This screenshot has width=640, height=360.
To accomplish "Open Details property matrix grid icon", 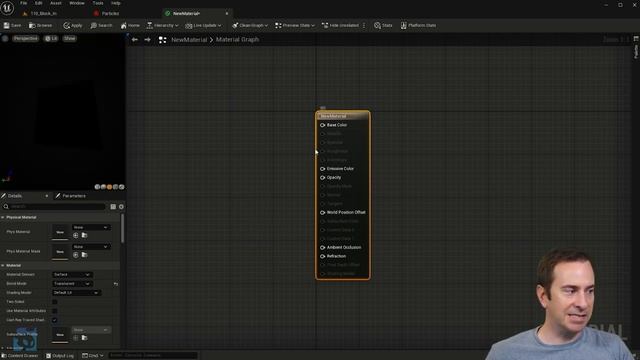I will click(113, 207).
